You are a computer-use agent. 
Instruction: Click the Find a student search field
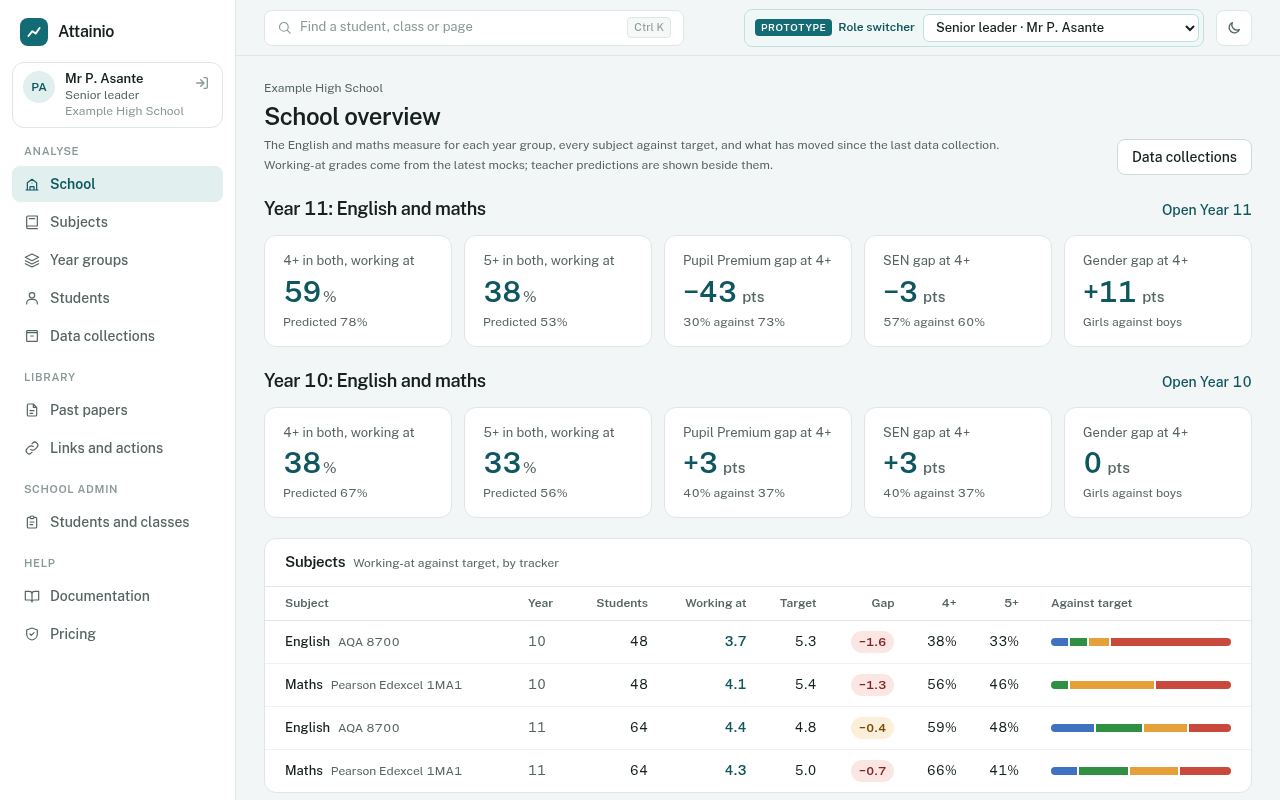(474, 28)
